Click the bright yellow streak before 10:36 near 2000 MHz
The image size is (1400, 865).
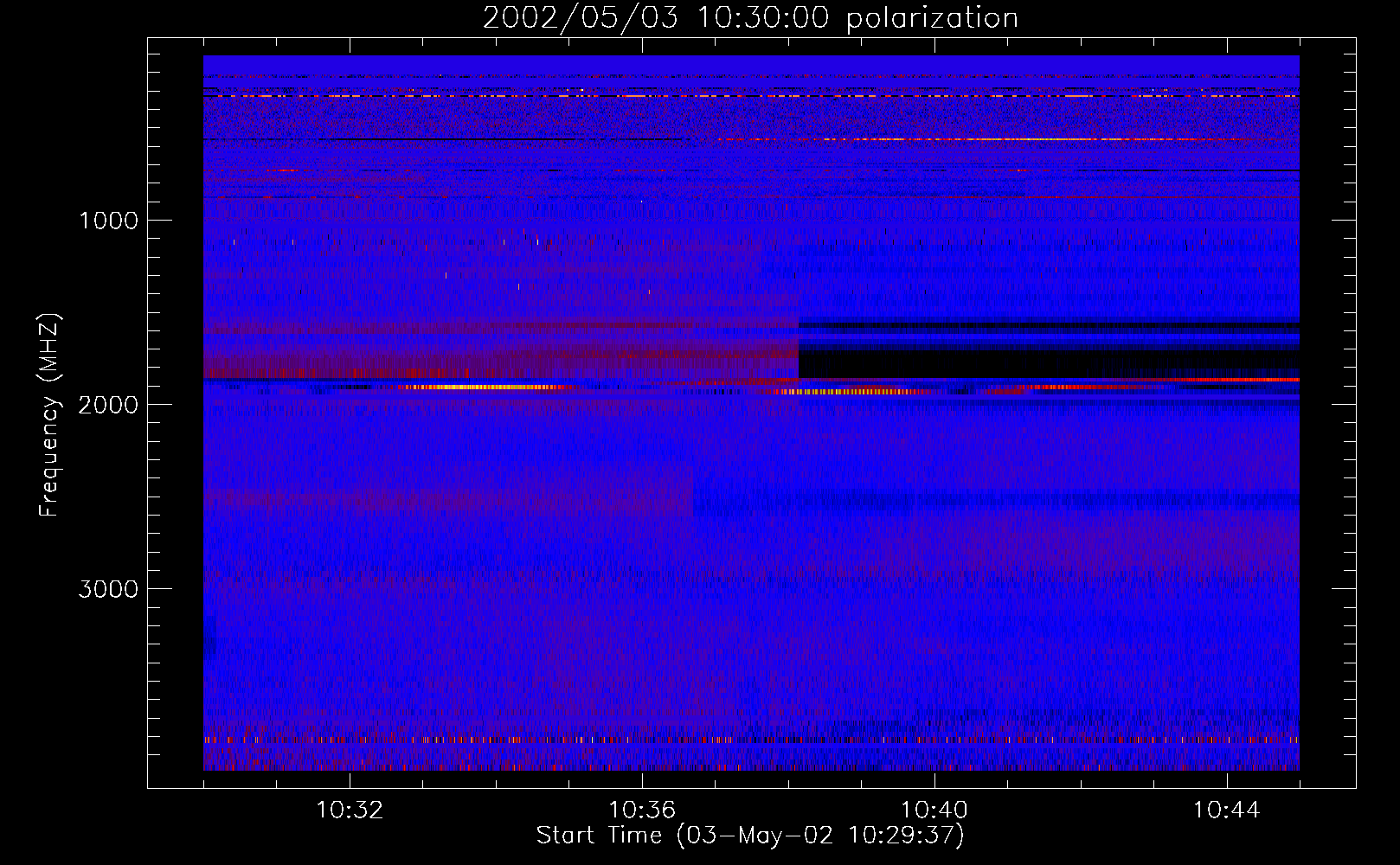click(483, 388)
